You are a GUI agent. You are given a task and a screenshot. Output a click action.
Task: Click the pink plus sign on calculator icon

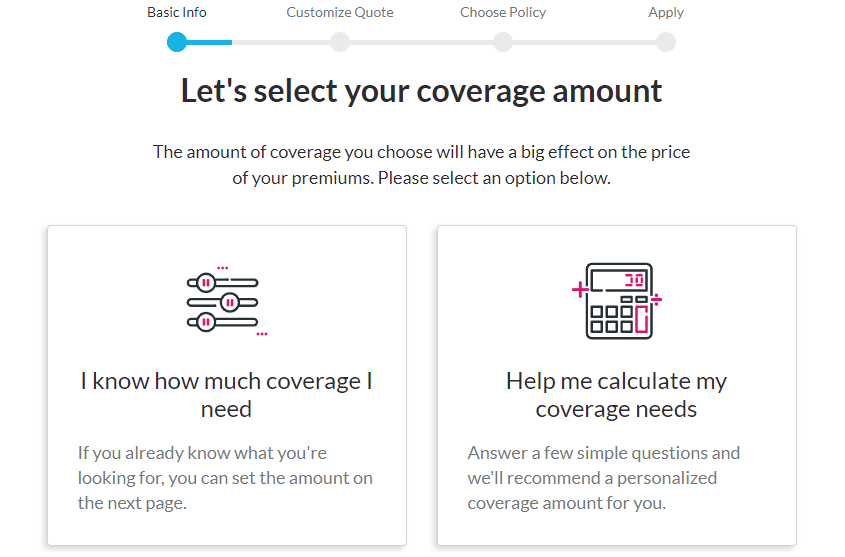click(x=580, y=290)
